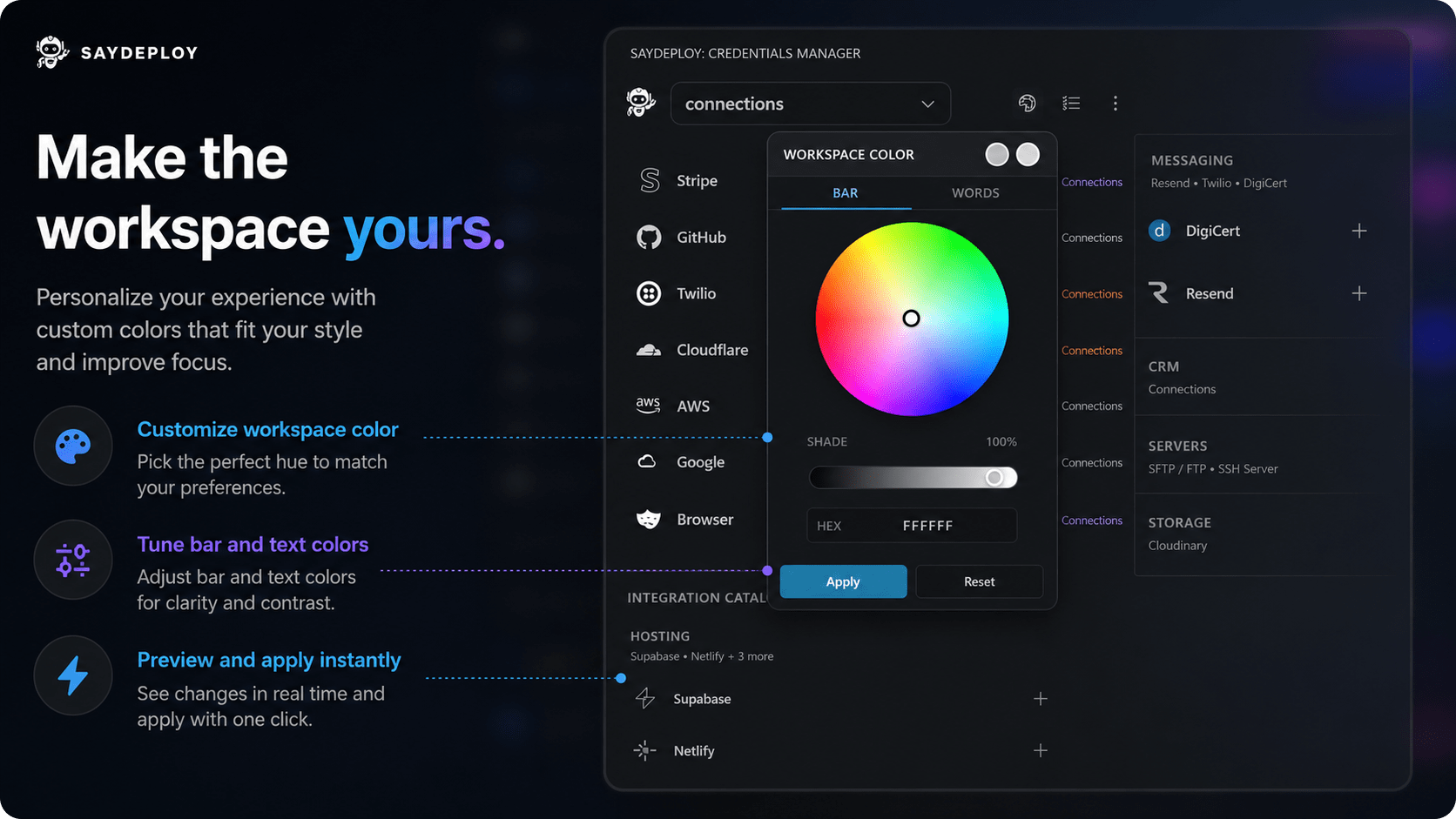
Task: Select the Google cloud icon
Action: [647, 461]
